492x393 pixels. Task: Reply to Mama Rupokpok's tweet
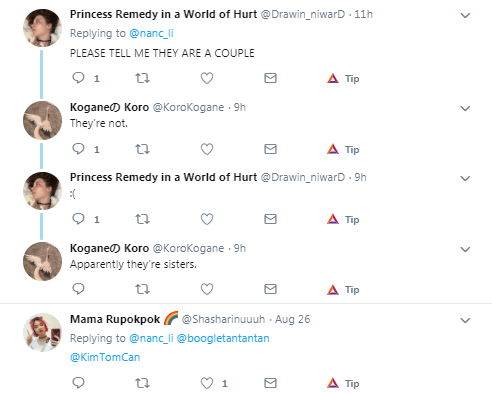78,383
